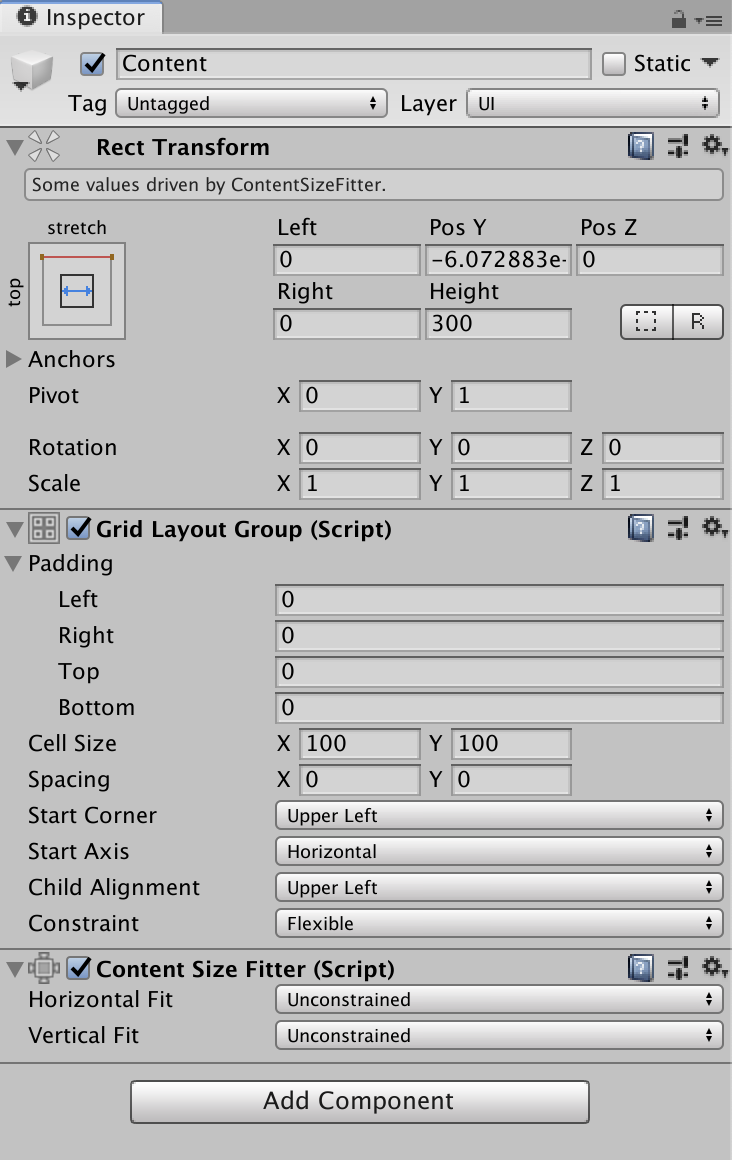Expand the Anchors section
Image resolution: width=732 pixels, height=1160 pixels.
[x=14, y=359]
